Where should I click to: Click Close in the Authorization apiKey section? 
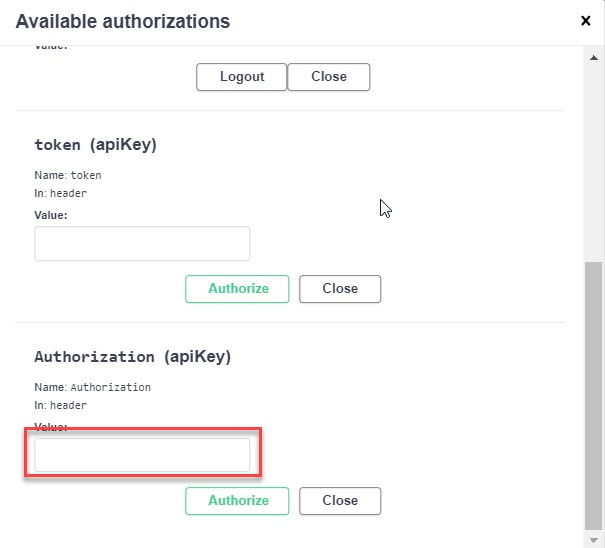pos(340,501)
